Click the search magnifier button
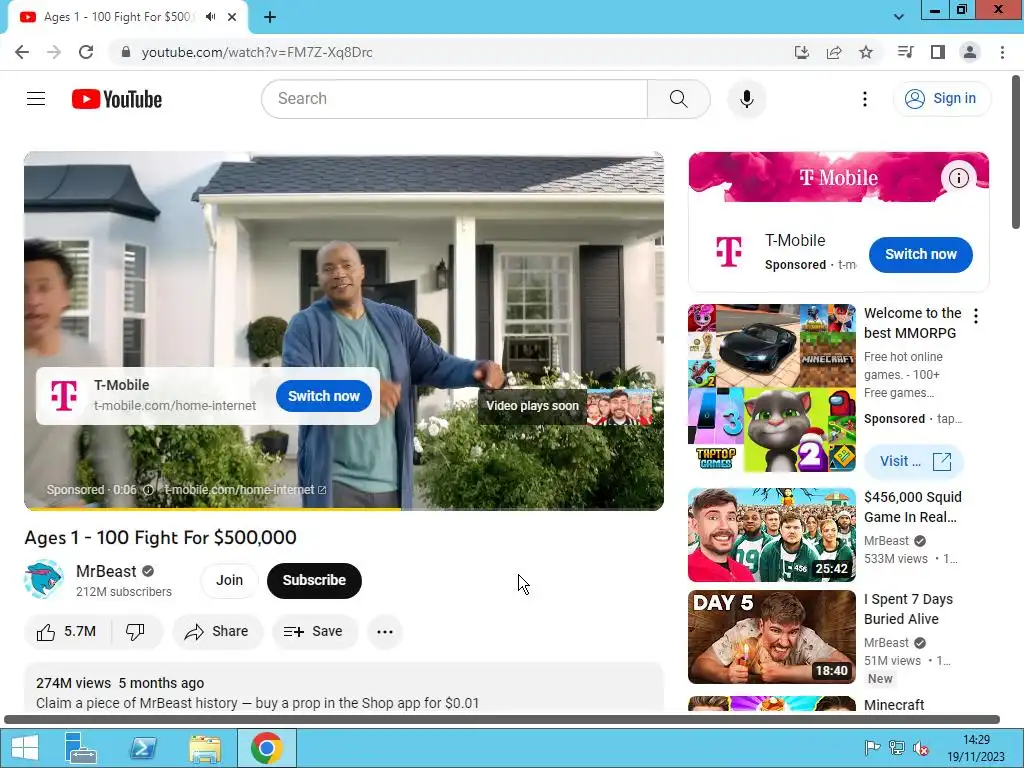The width and height of the screenshot is (1024, 768). coord(679,99)
